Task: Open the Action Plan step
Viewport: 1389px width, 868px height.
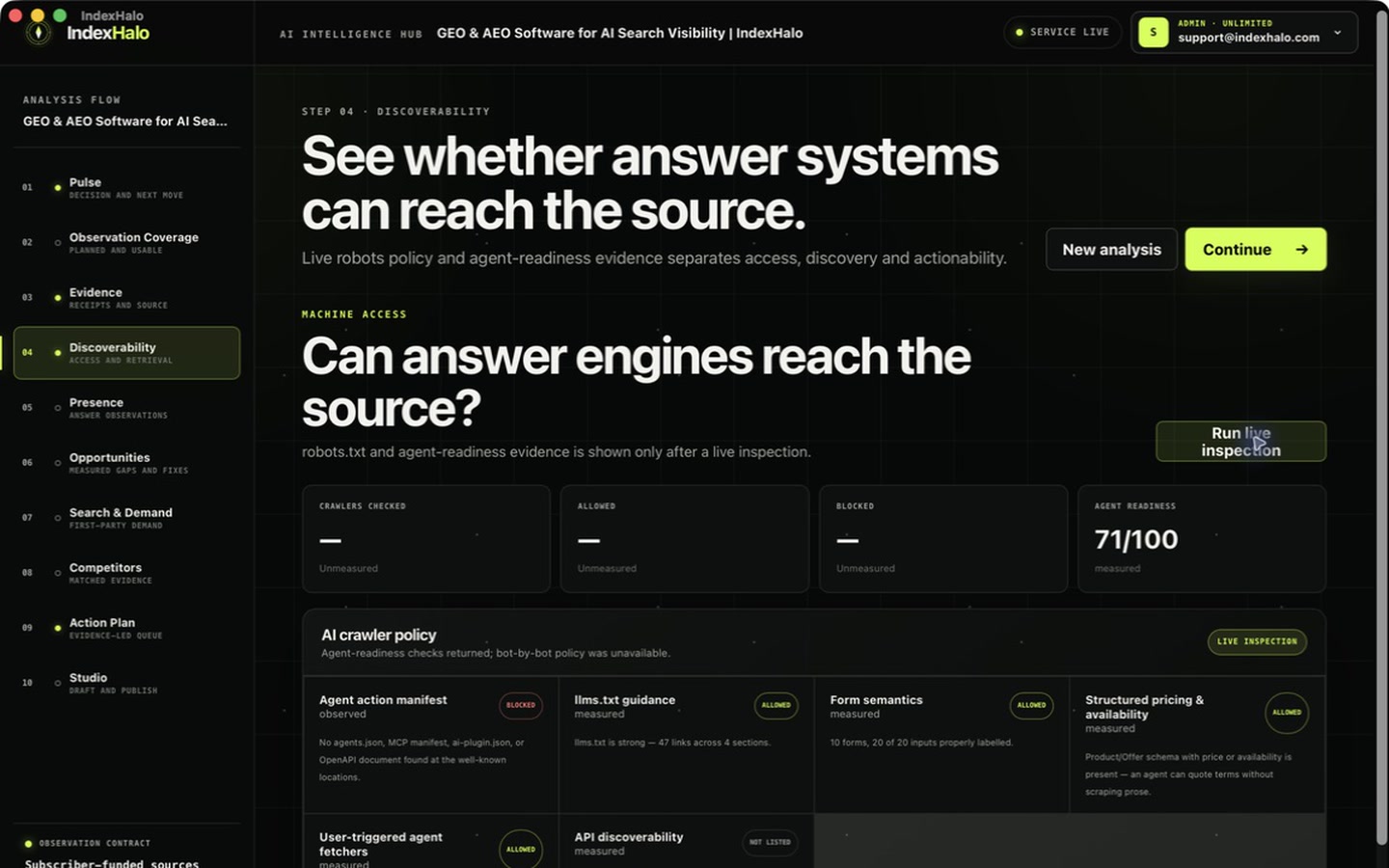Action: [126, 627]
